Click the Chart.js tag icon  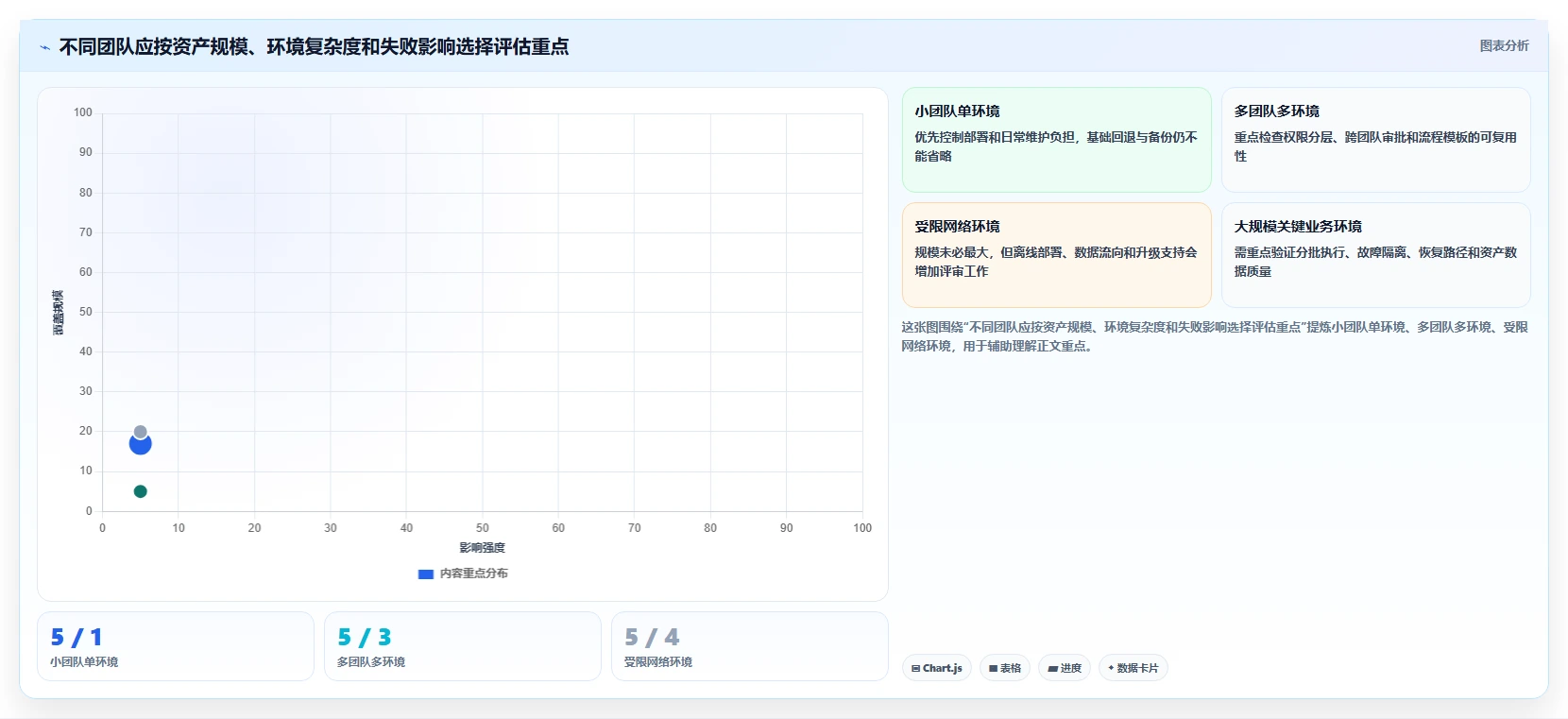915,668
